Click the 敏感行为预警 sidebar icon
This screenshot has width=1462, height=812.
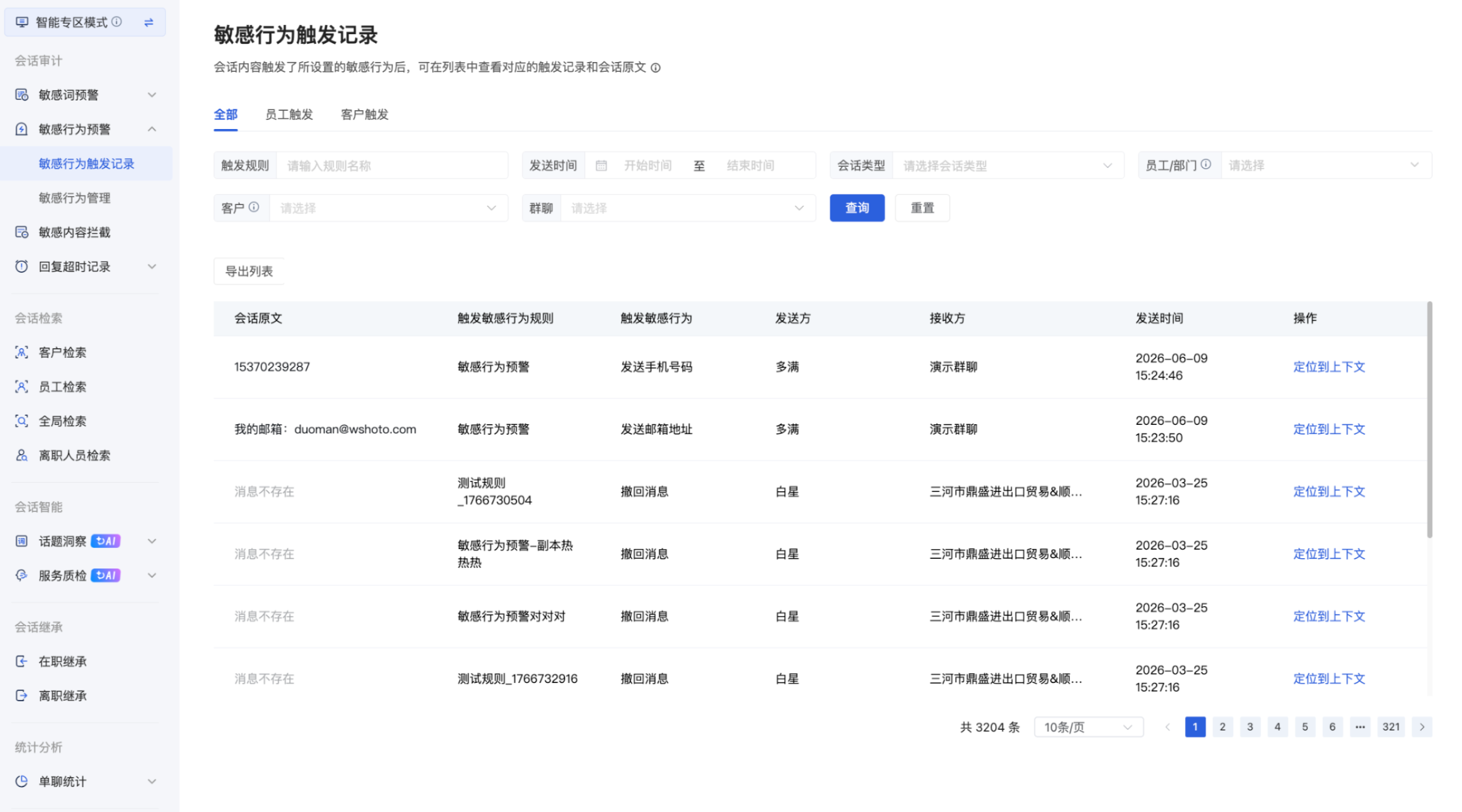[x=22, y=129]
